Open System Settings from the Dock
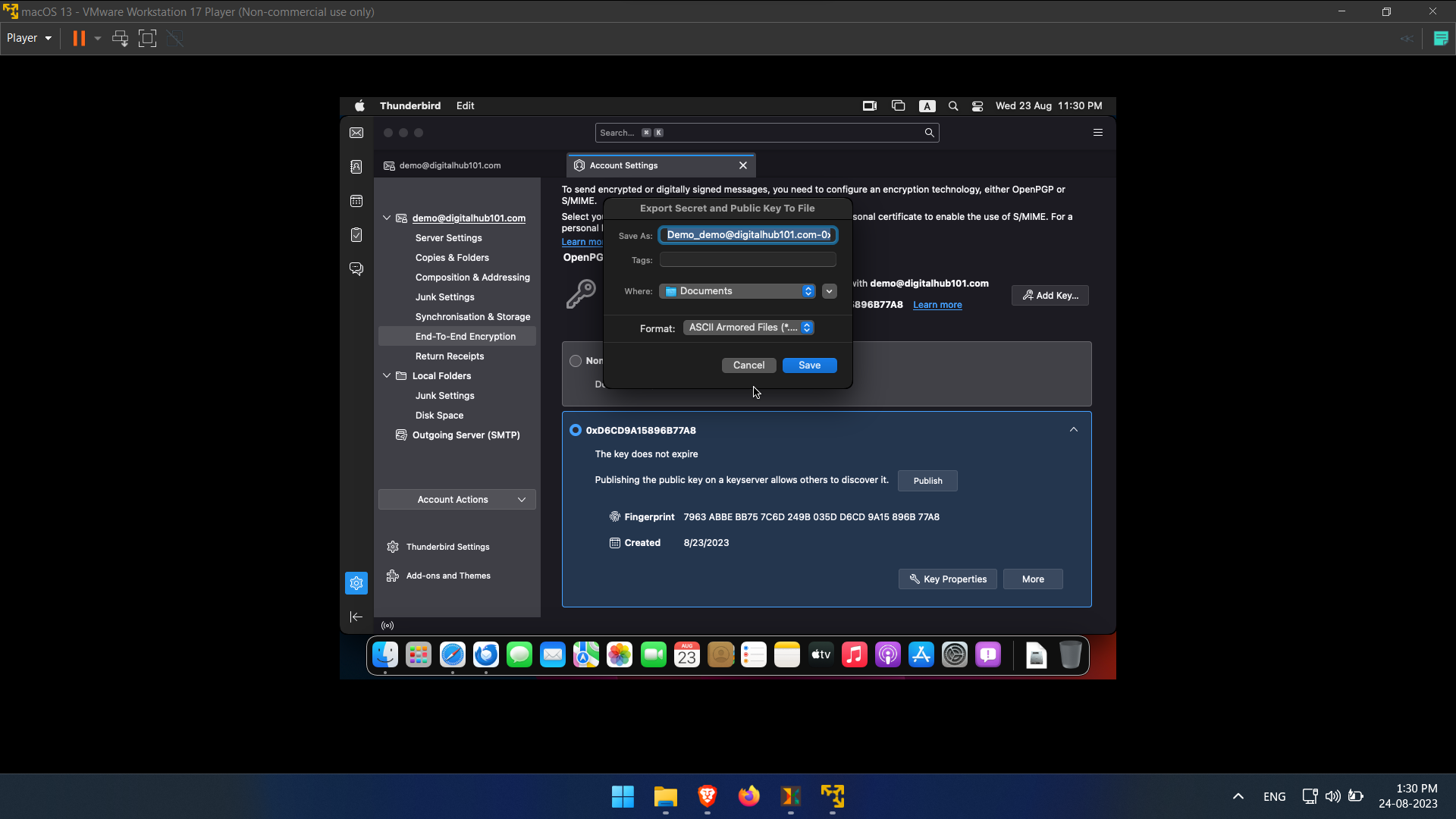Image resolution: width=1456 pixels, height=819 pixels. [955, 654]
